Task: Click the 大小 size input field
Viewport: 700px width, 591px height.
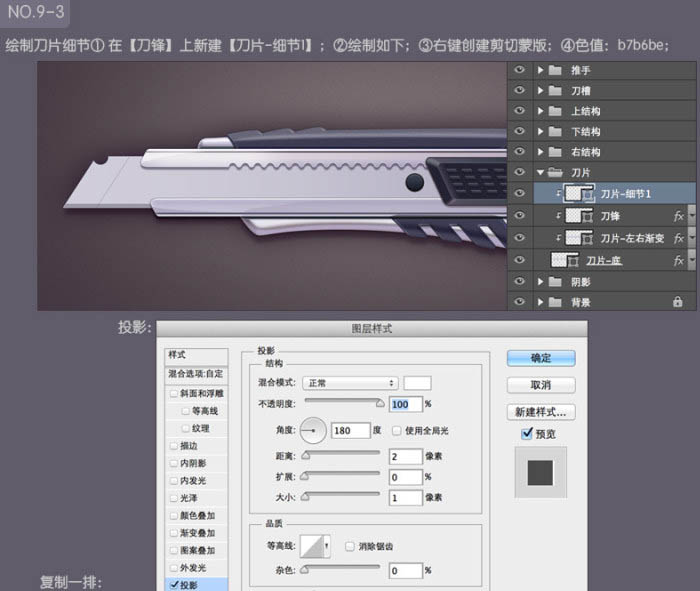Action: (x=405, y=498)
